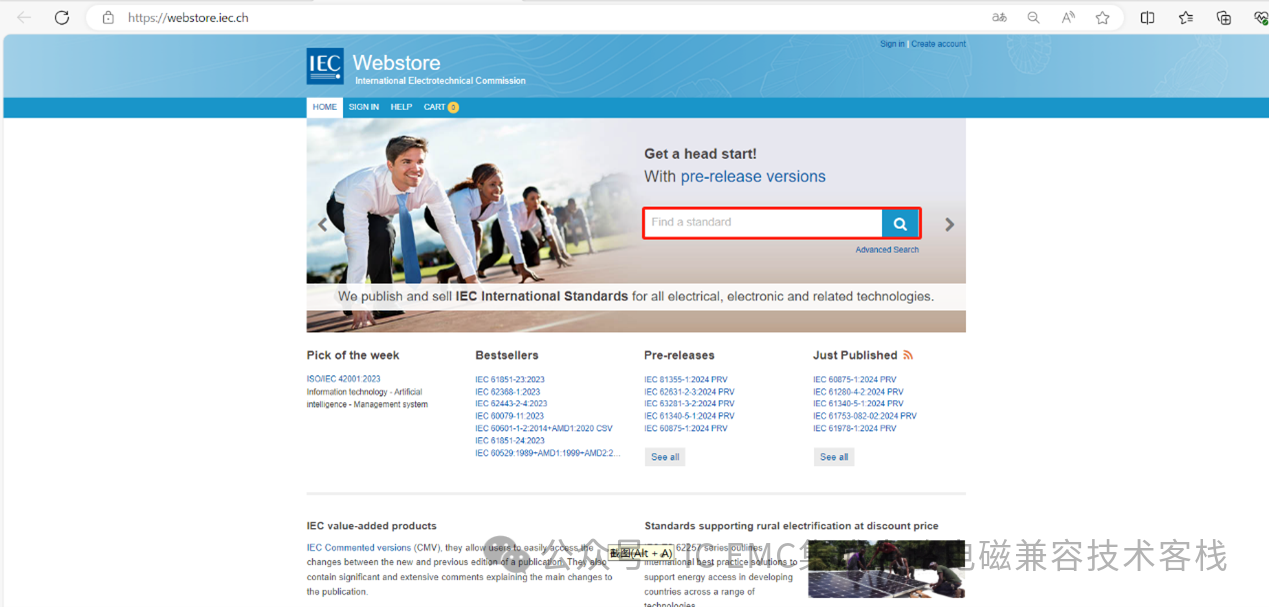Screen dimensions: 1269x607
Task: View site information lock icon
Action: 108,17
